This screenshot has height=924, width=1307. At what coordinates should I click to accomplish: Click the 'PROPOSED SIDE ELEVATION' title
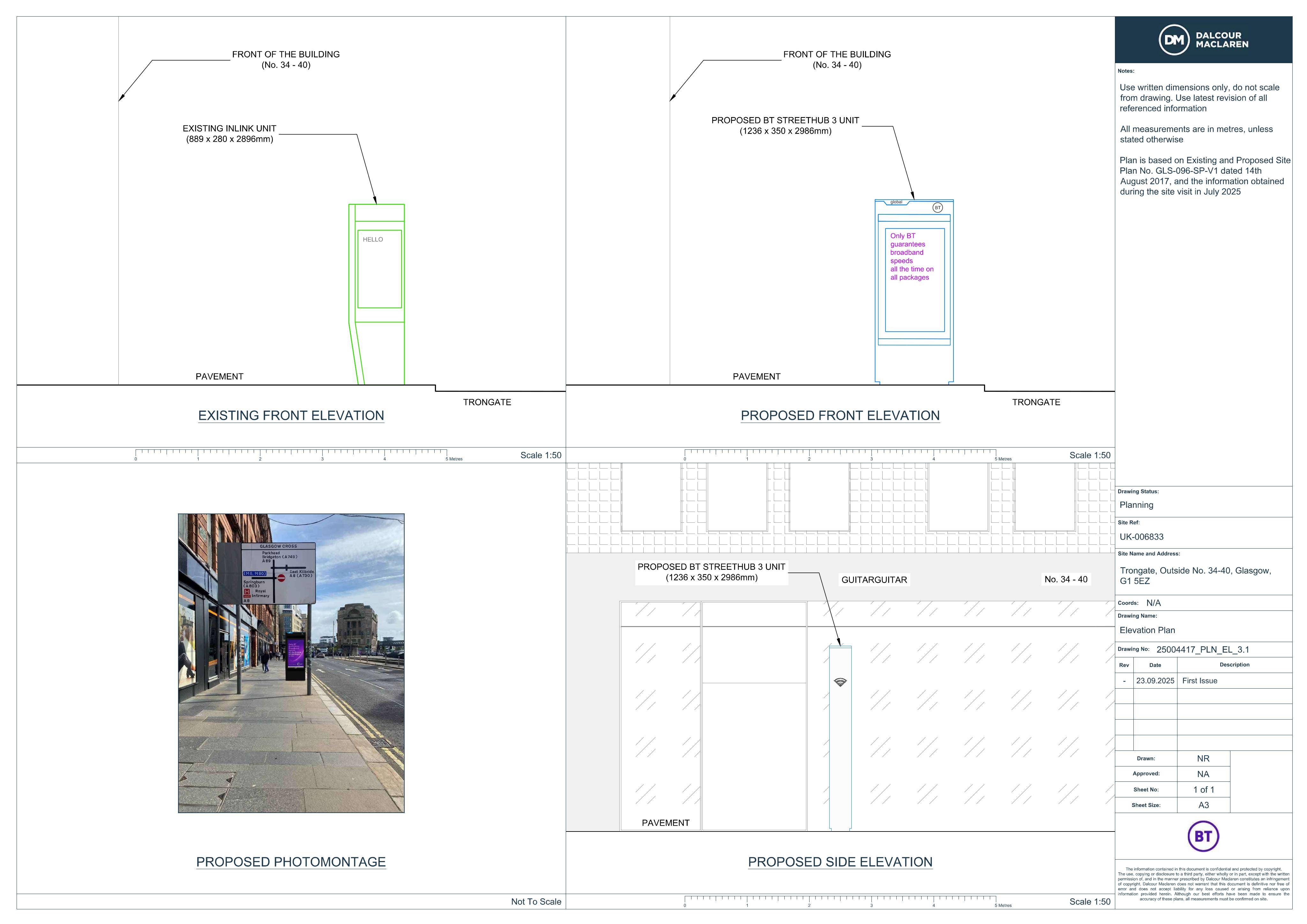point(840,861)
